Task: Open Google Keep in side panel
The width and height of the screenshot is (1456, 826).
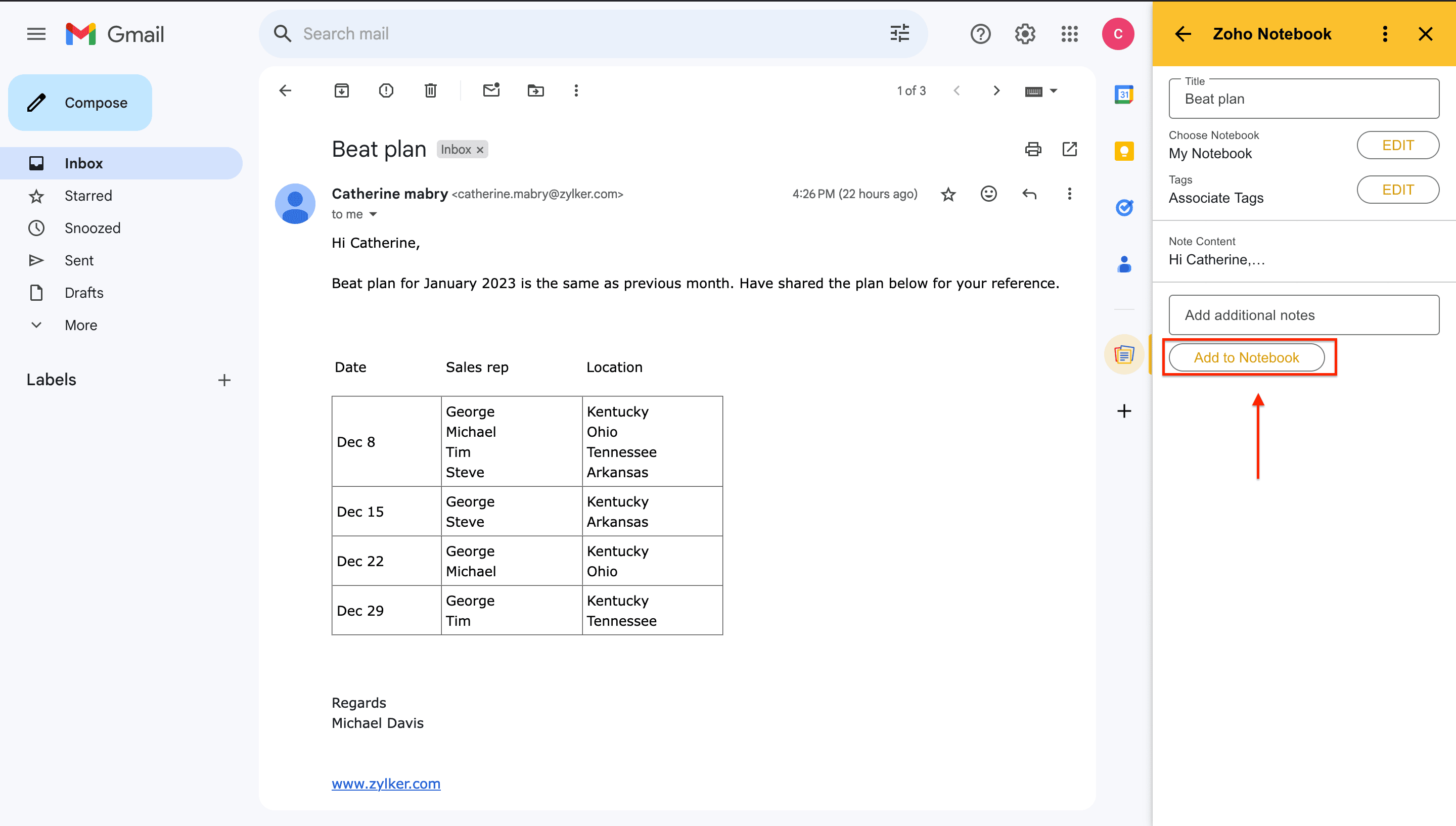Action: 1124,152
